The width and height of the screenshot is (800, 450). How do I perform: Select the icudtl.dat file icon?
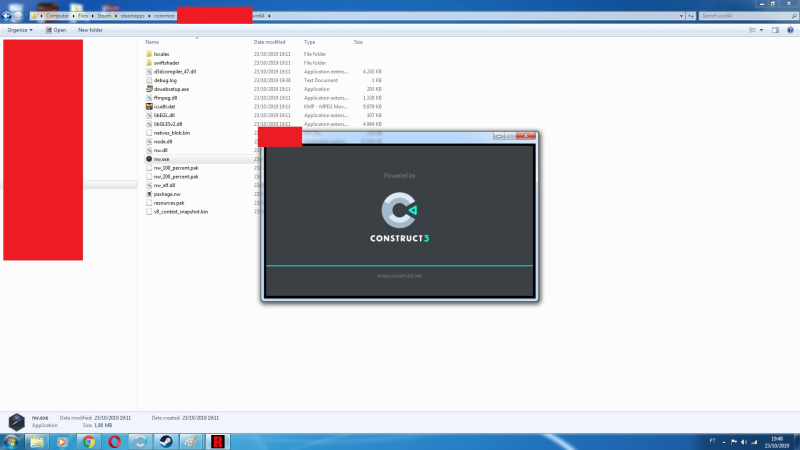pyautogui.click(x=149, y=107)
